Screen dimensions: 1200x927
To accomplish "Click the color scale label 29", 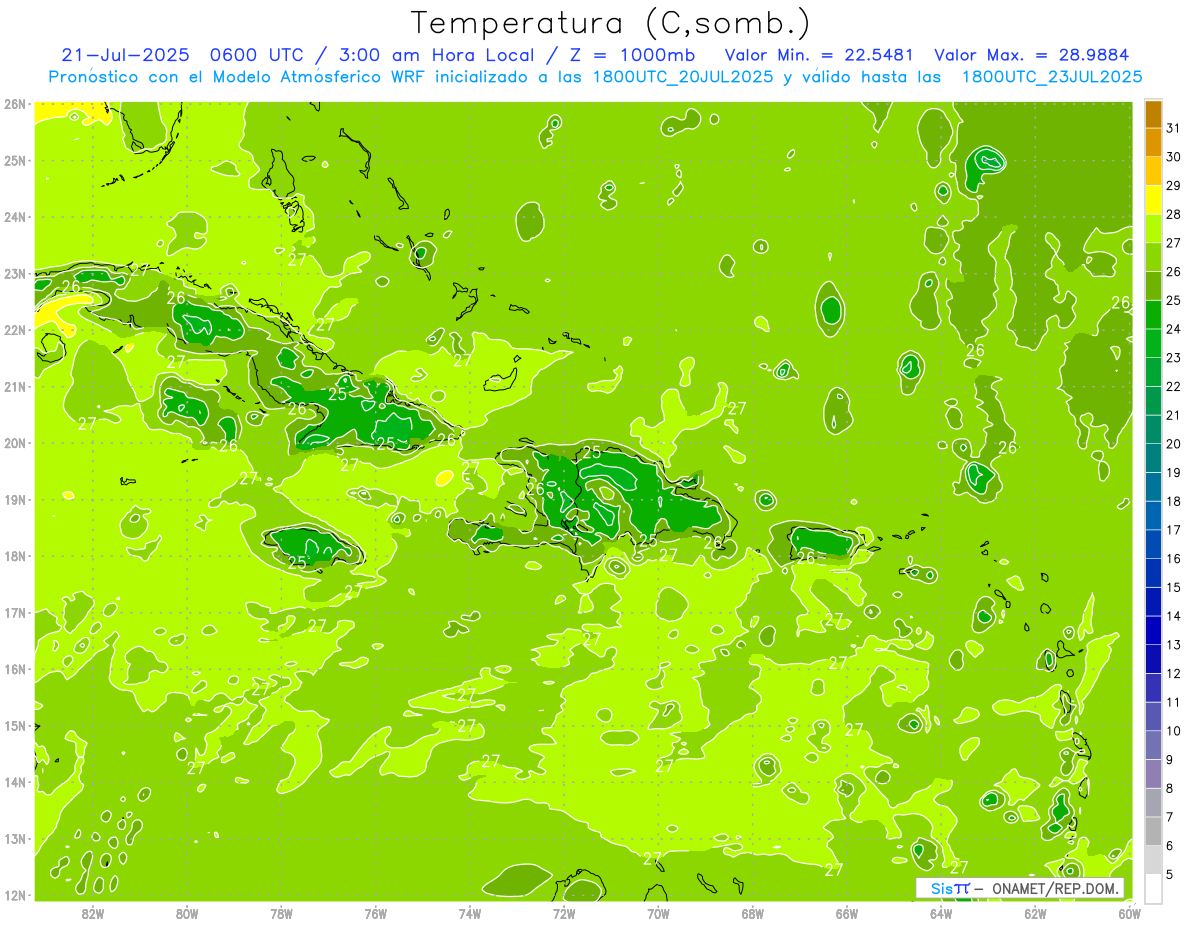I will 1173,186.
